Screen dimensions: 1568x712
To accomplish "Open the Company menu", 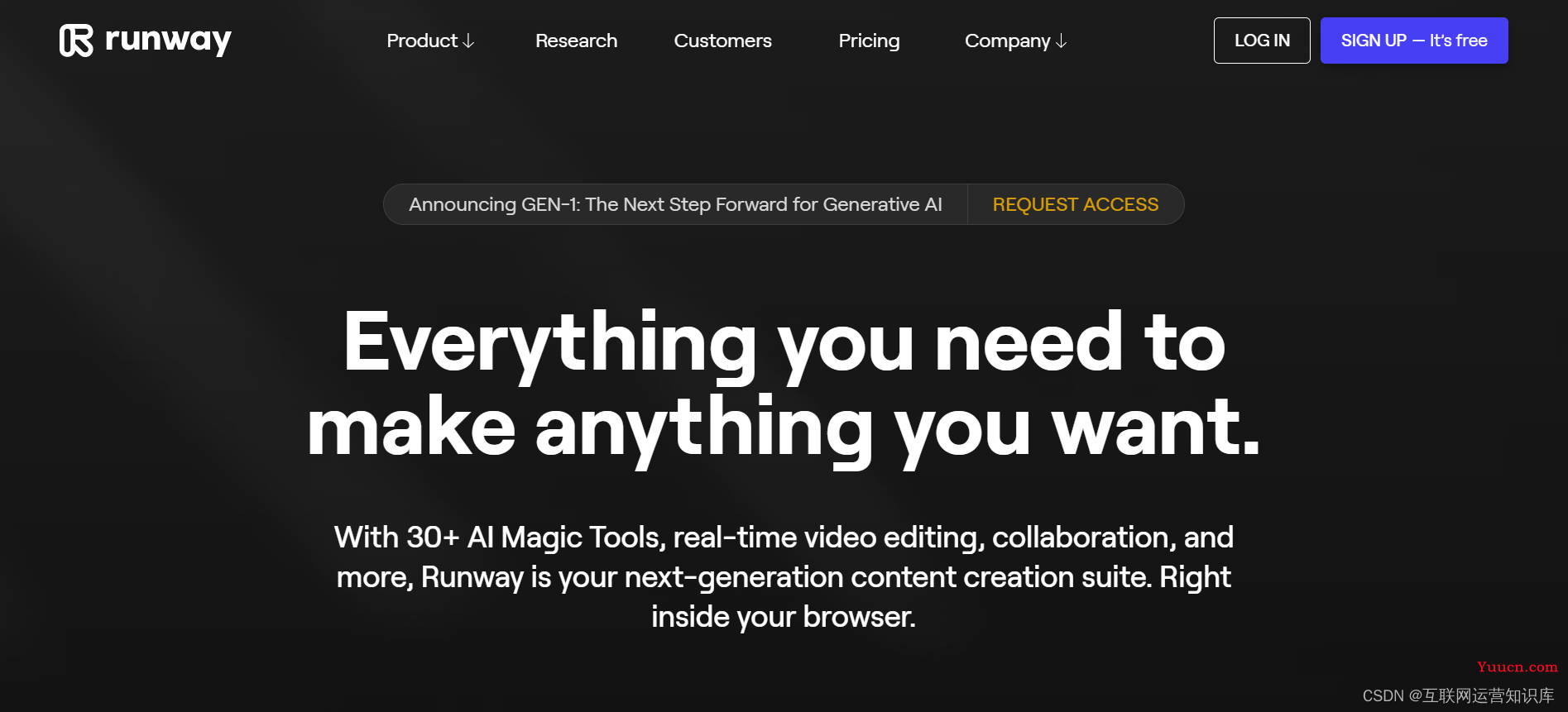I will [1015, 41].
